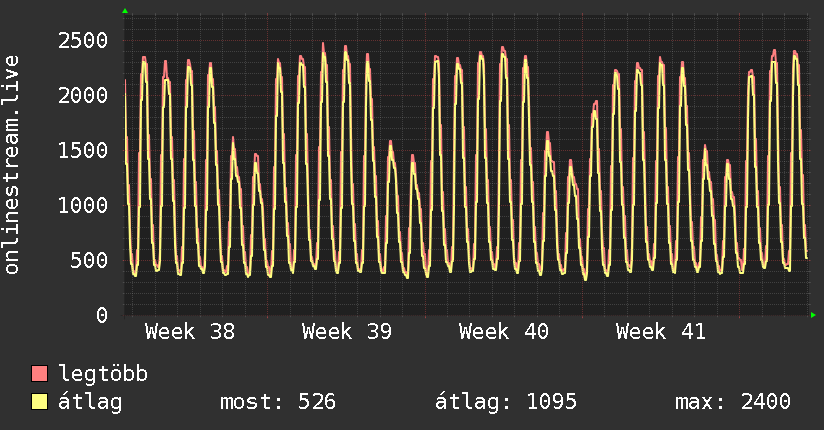Screen dimensions: 824x430
Task: Click the 'átlag: 1095' average value
Action: click(506, 402)
